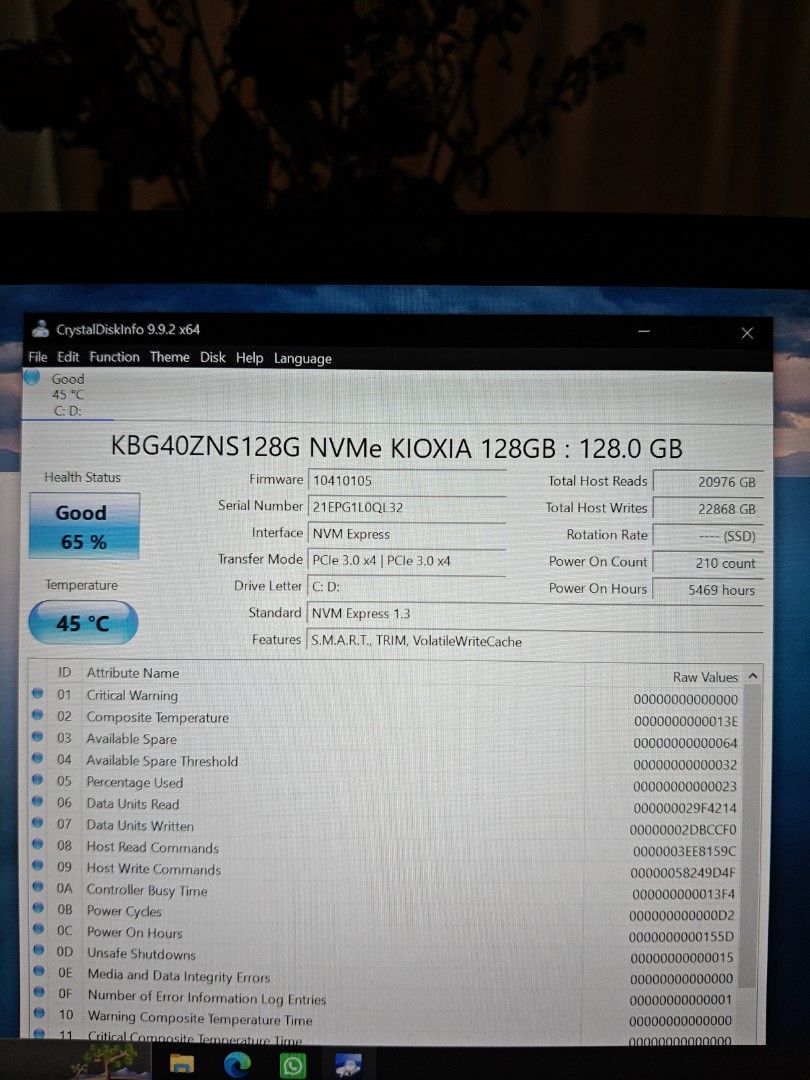Screen dimensions: 810x1080
Task: Click raw value 0000058249D4F
Action: [x=683, y=873]
